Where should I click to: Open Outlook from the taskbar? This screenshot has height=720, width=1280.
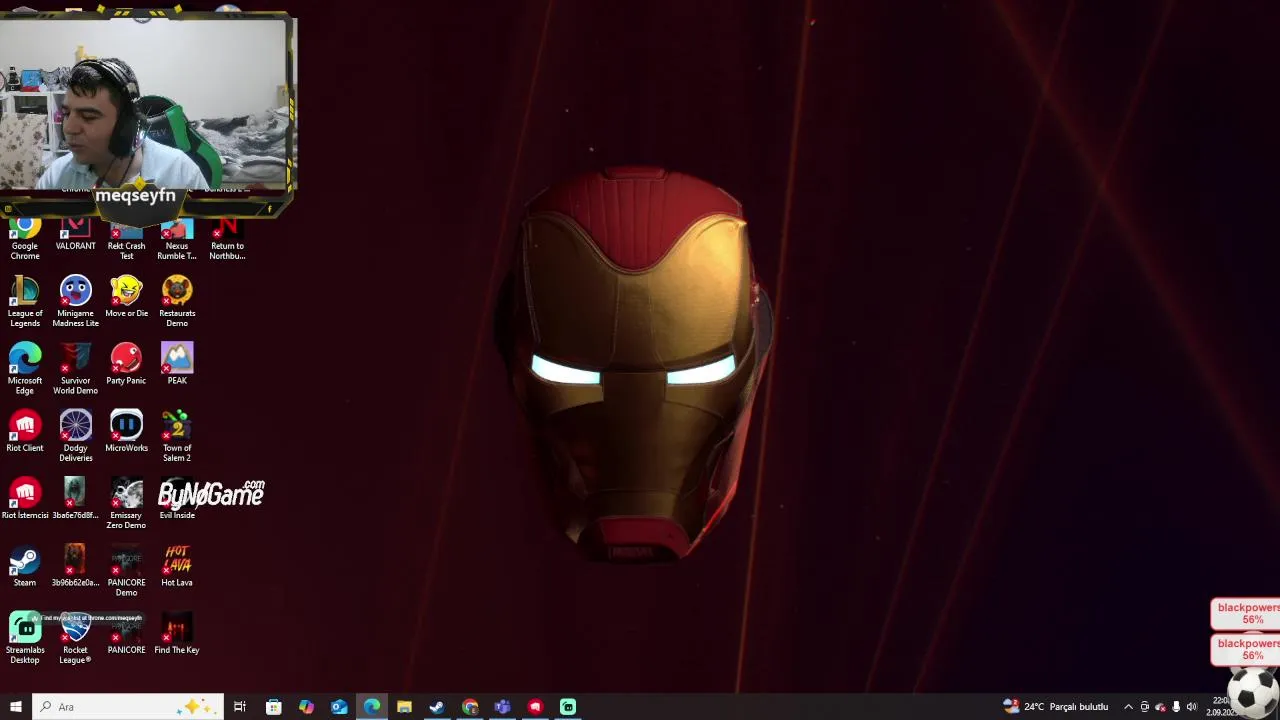339,707
